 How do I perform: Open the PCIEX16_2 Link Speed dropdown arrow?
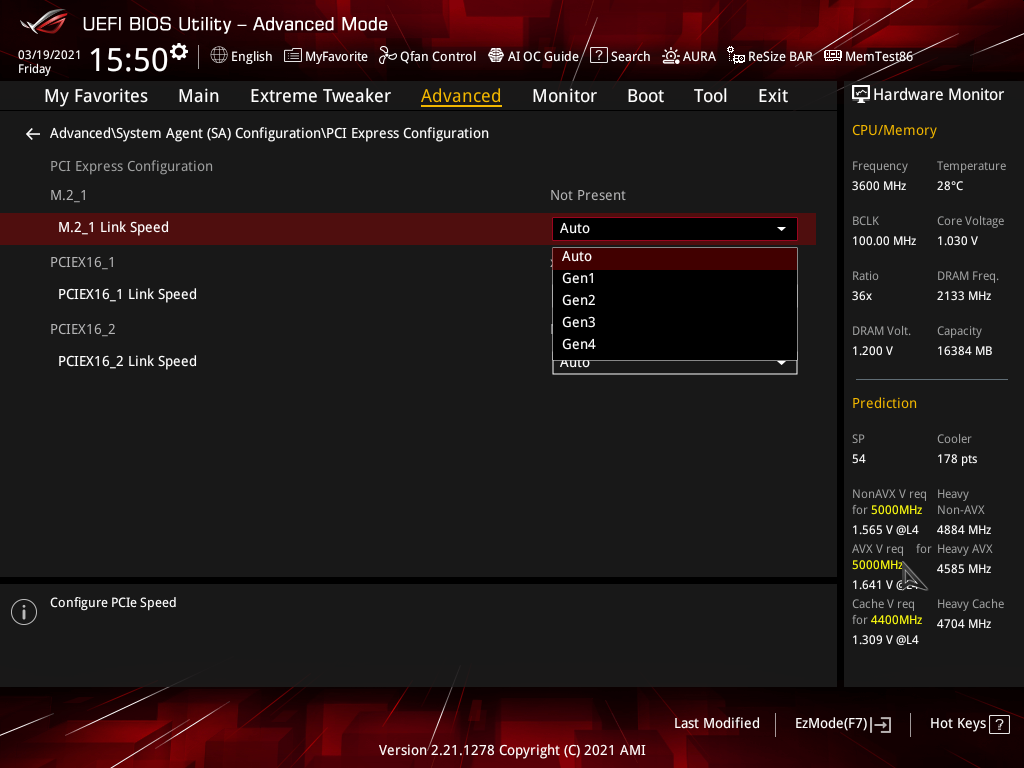click(781, 363)
